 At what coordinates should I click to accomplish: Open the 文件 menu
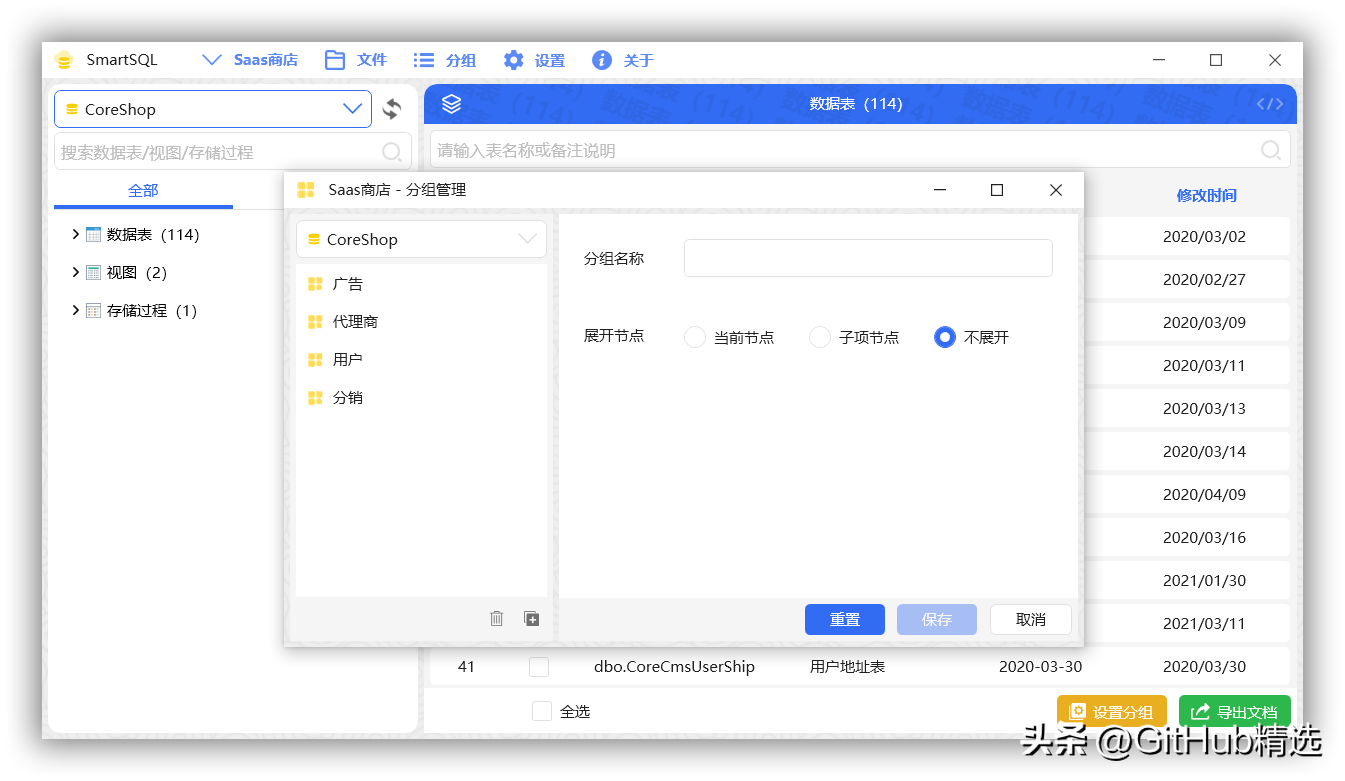click(x=372, y=60)
